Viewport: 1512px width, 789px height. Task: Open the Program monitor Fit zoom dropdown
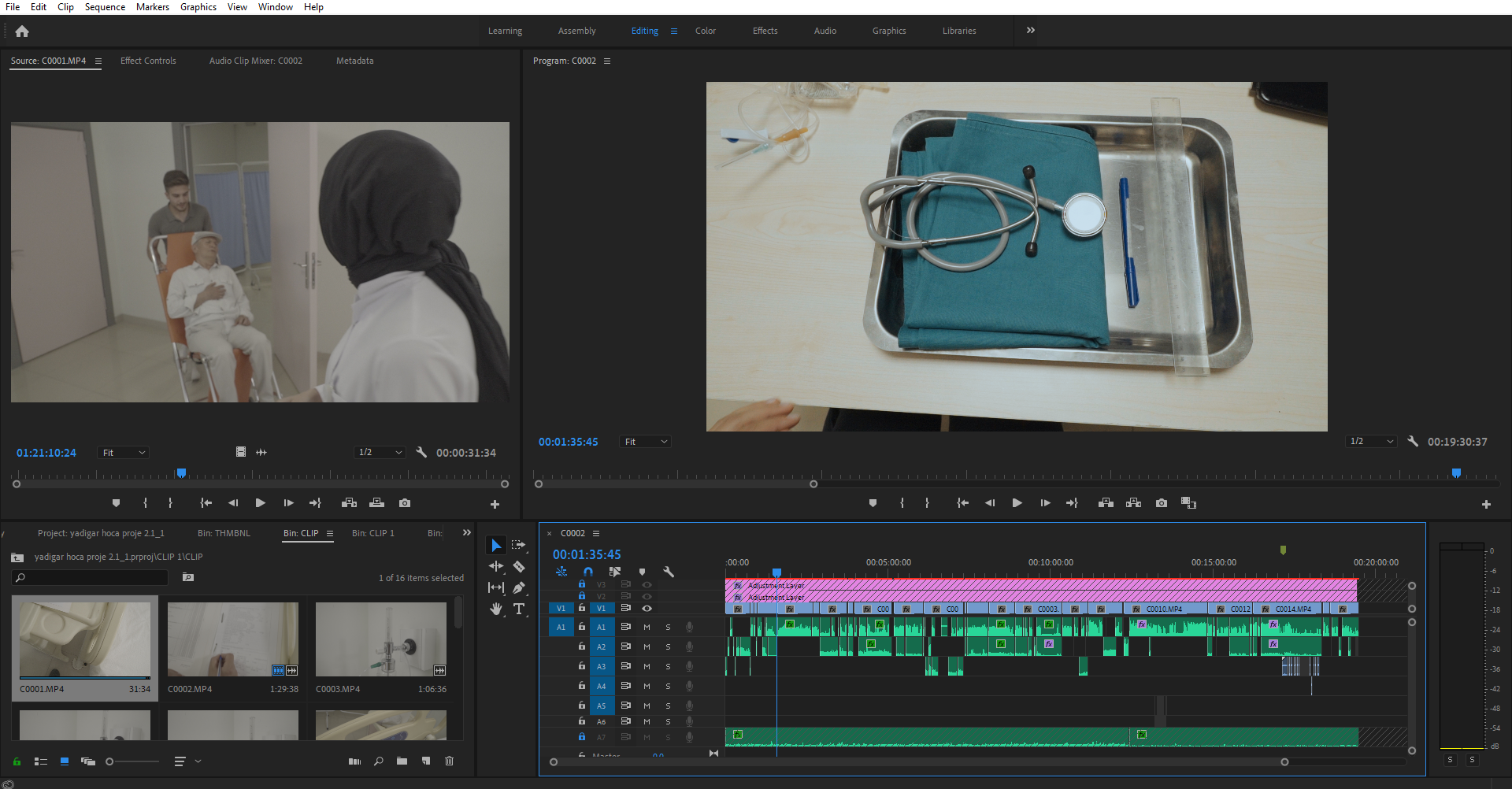tap(645, 442)
